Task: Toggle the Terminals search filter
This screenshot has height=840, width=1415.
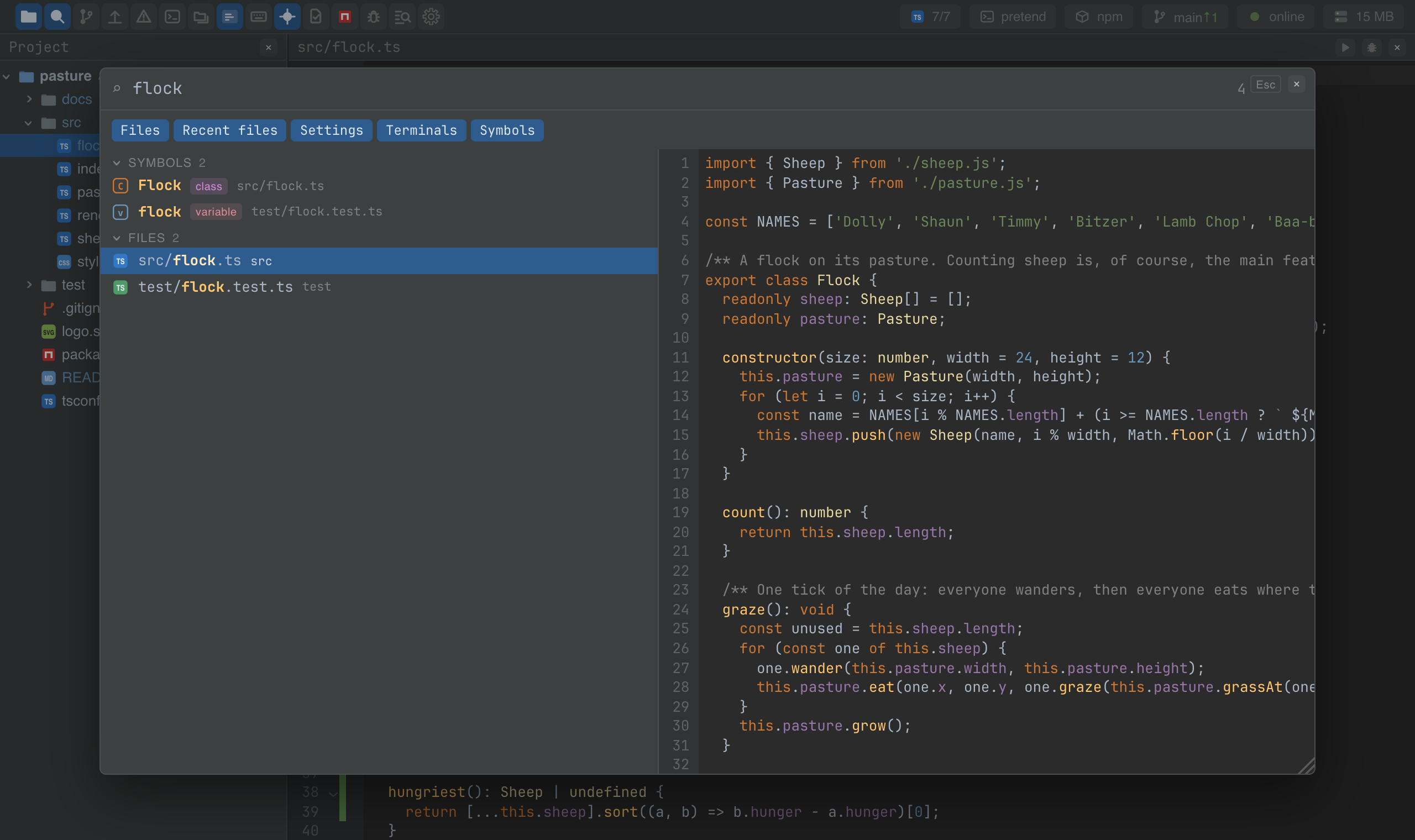Action: pyautogui.click(x=422, y=130)
